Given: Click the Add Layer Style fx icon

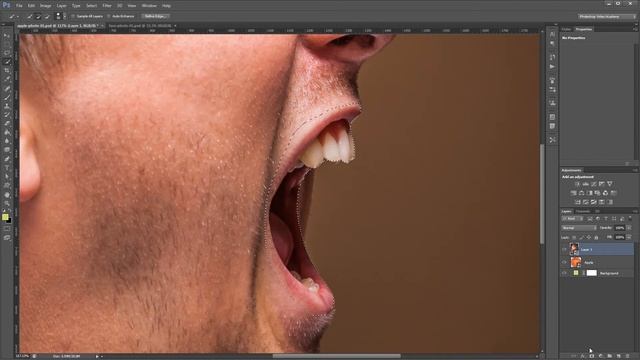Looking at the screenshot, I should [582, 356].
